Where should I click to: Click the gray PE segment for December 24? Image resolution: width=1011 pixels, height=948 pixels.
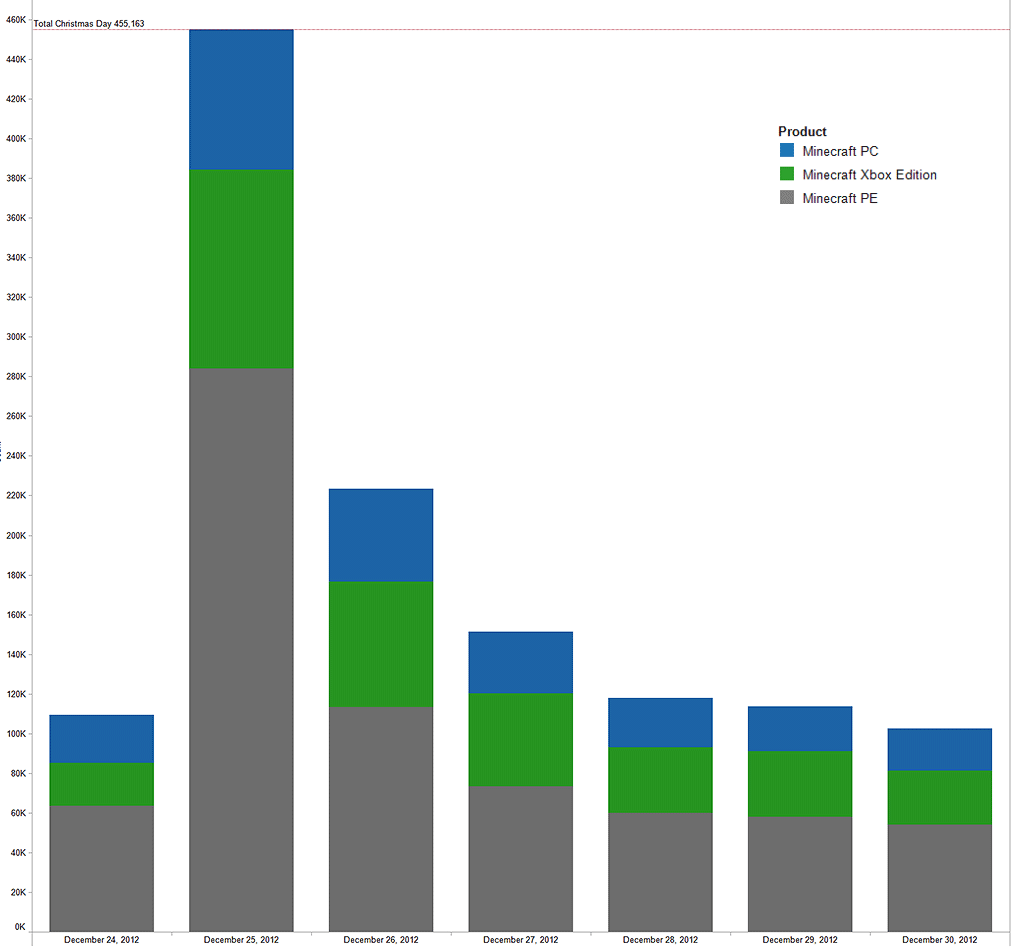pos(101,868)
